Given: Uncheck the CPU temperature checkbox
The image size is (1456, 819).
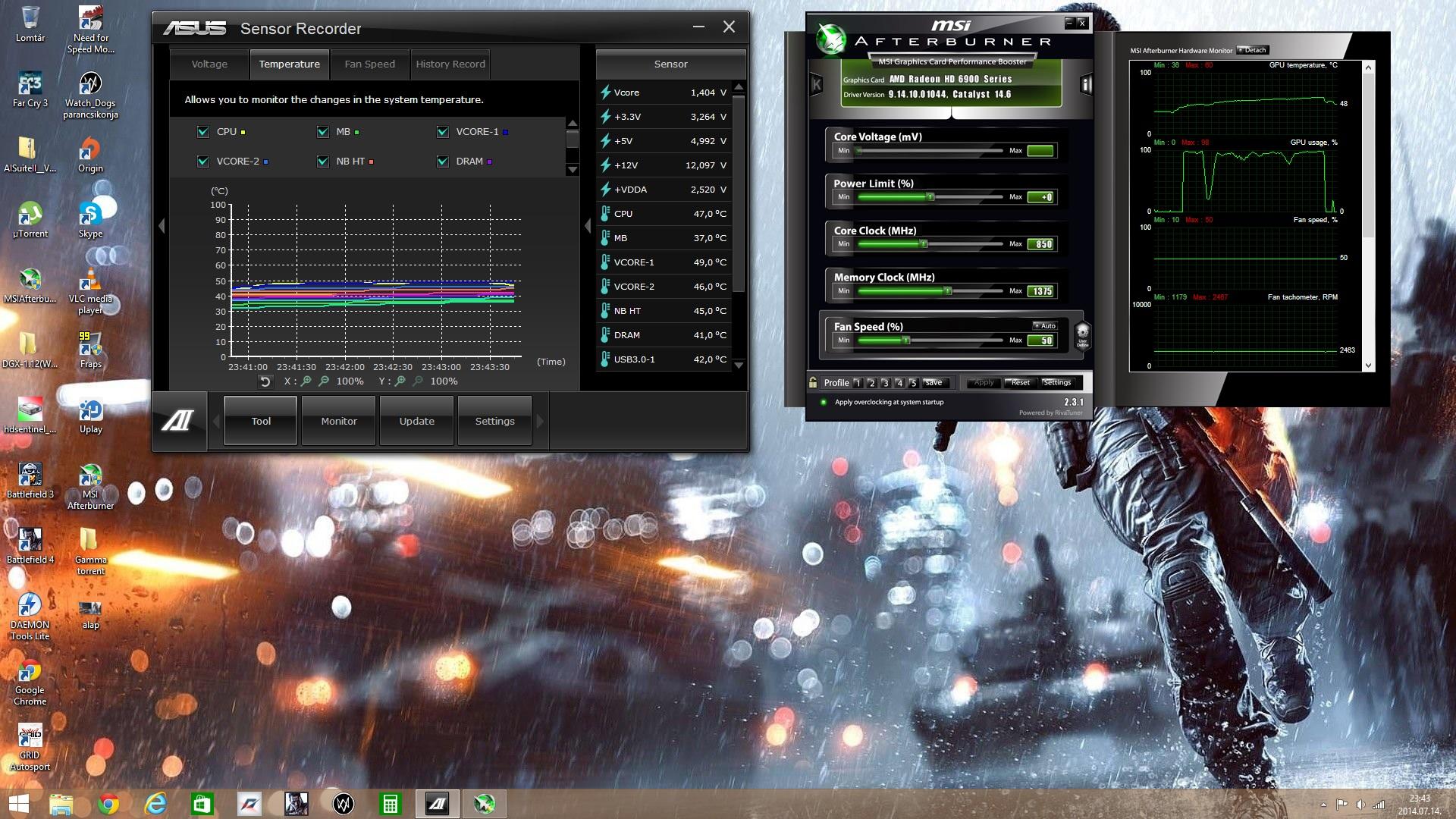Looking at the screenshot, I should tap(202, 132).
